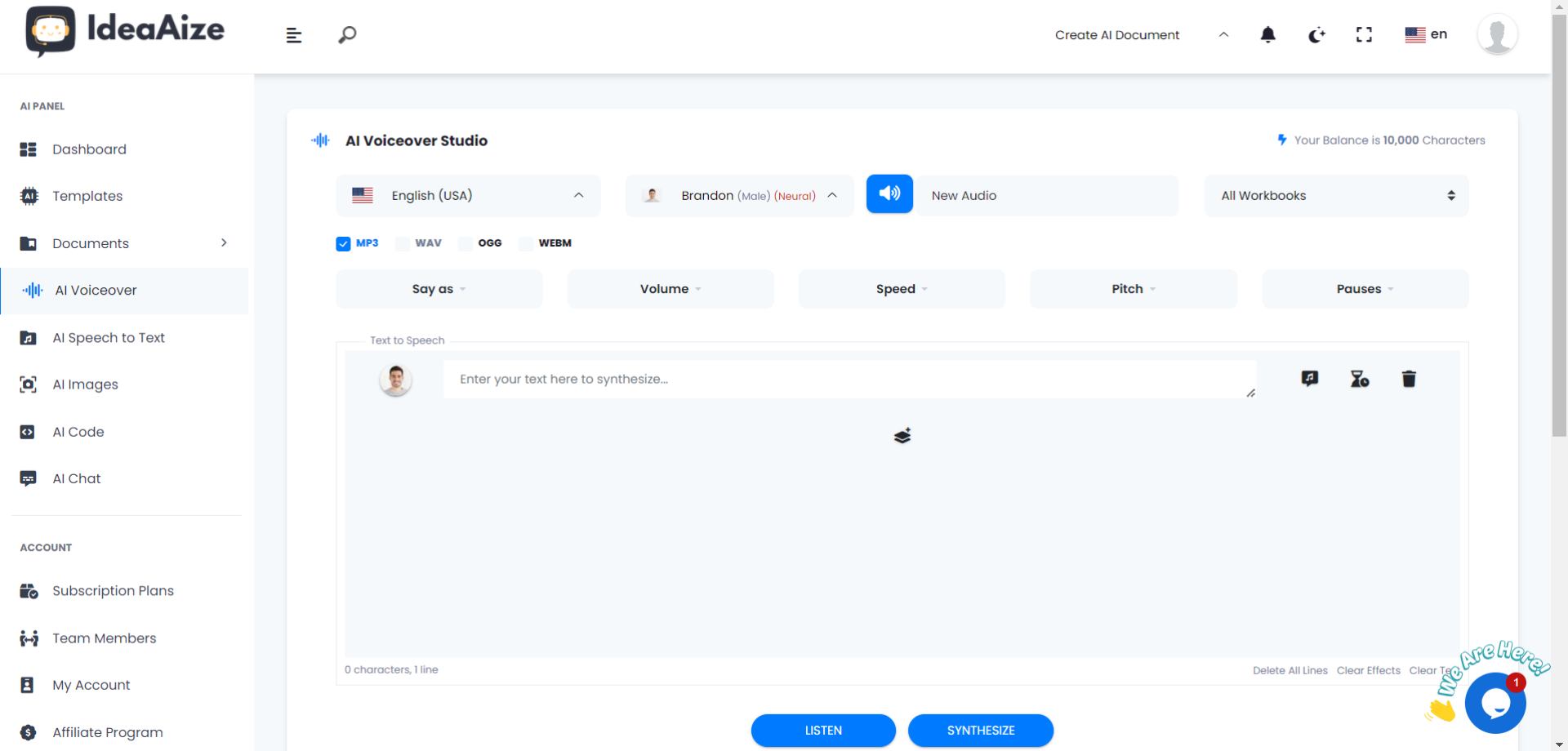Click the SYNTHESIZE button
Viewport: 1568px width, 751px height.
(980, 730)
